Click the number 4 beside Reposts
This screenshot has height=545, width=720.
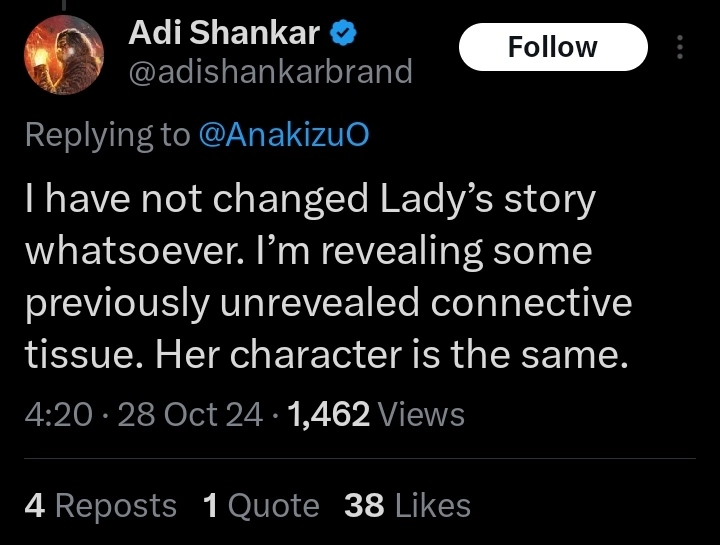[x=34, y=505]
